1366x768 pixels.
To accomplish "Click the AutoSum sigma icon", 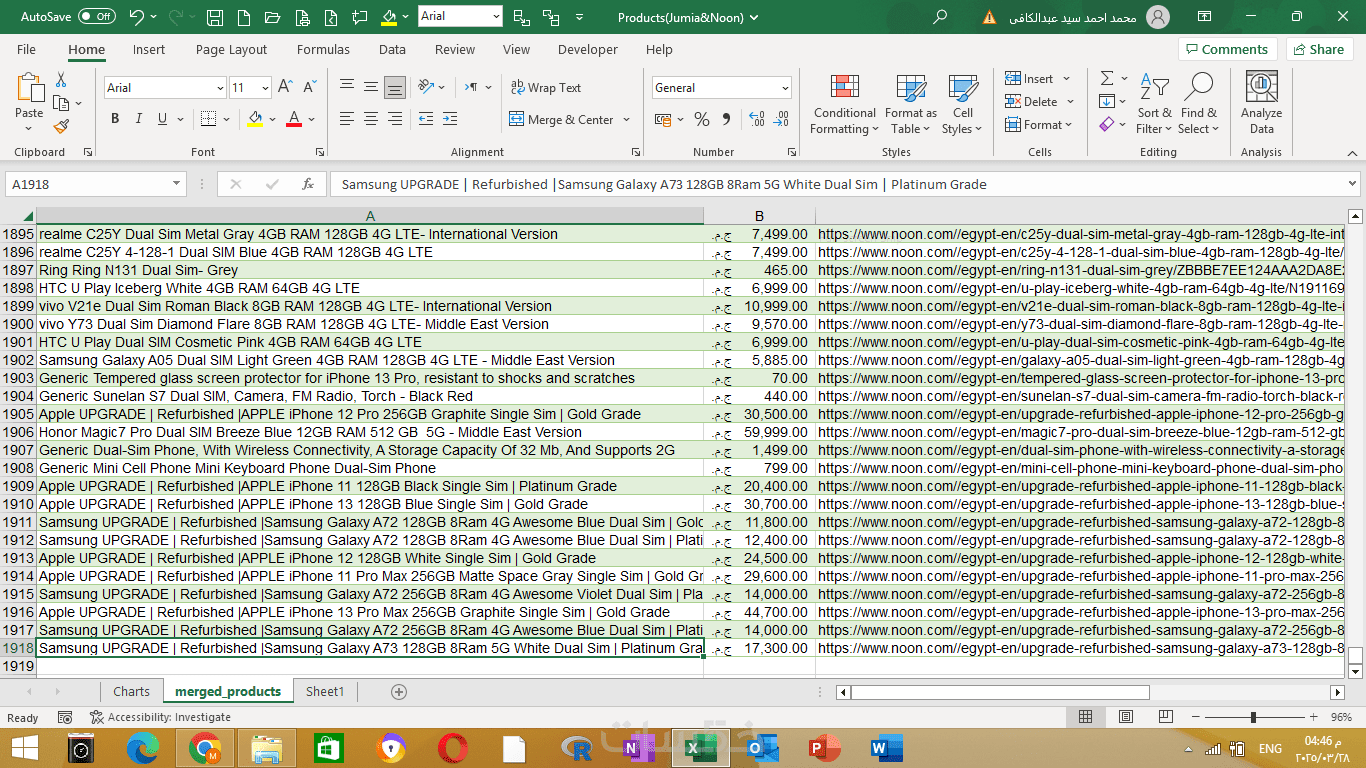I will pos(1107,78).
